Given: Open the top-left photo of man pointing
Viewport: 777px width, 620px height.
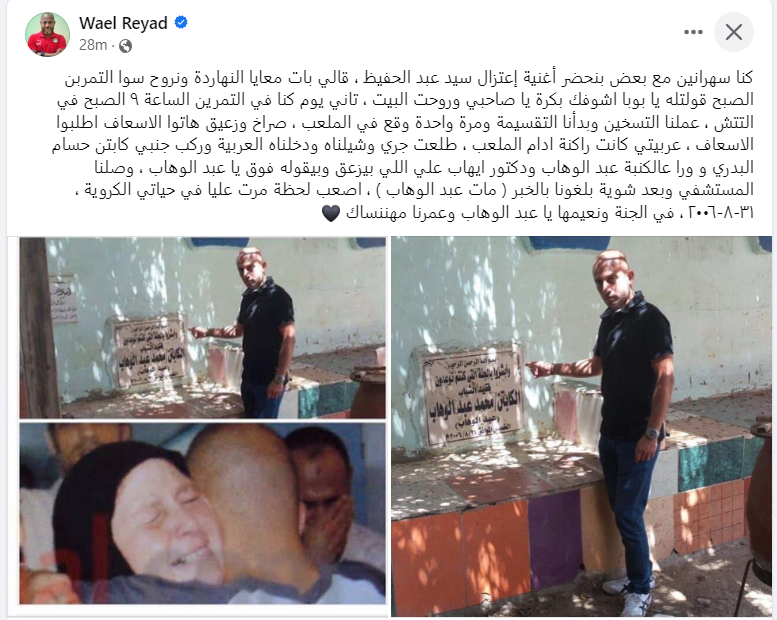Looking at the screenshot, I should click(203, 328).
